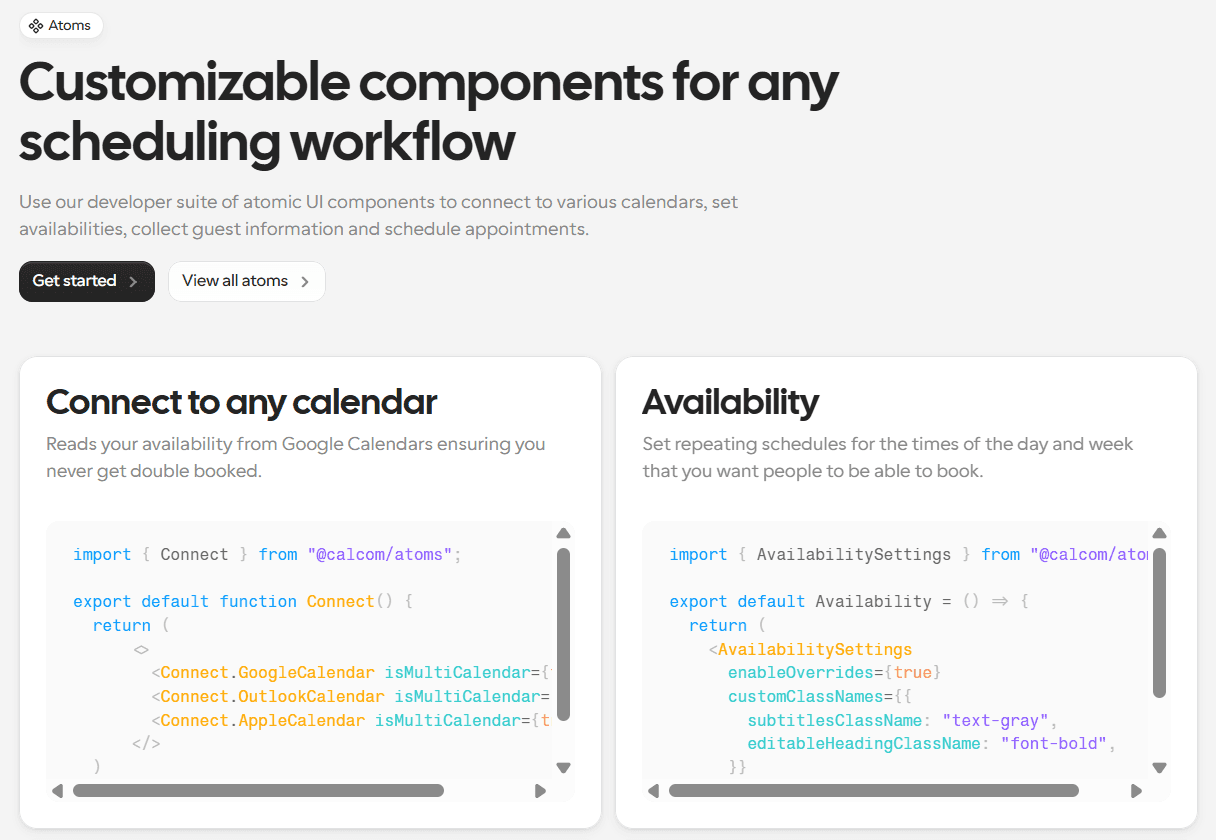1216x840 pixels.
Task: Open the View all atoms link
Action: point(247,281)
